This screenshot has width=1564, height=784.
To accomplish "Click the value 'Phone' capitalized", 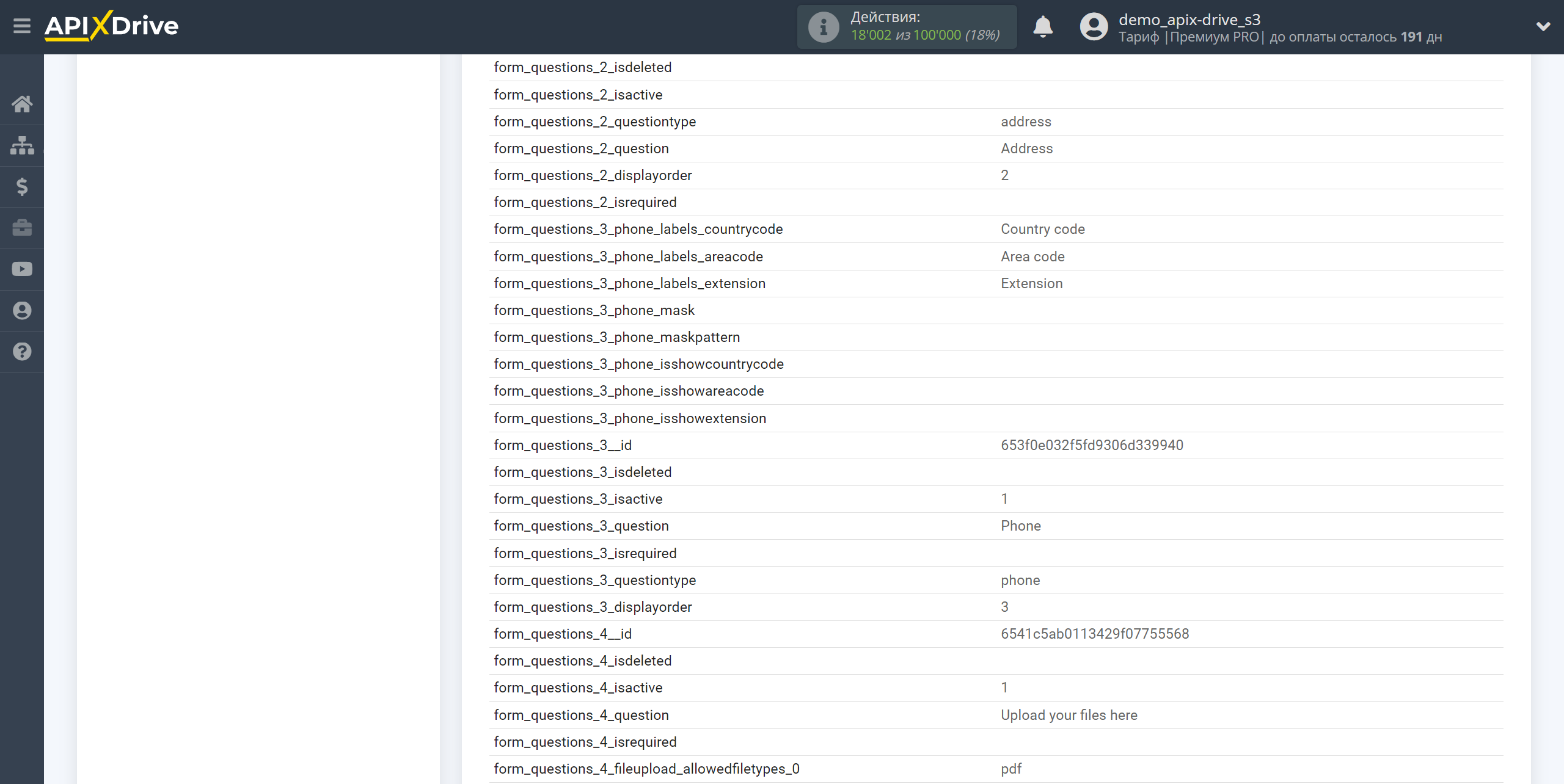I will [1020, 526].
